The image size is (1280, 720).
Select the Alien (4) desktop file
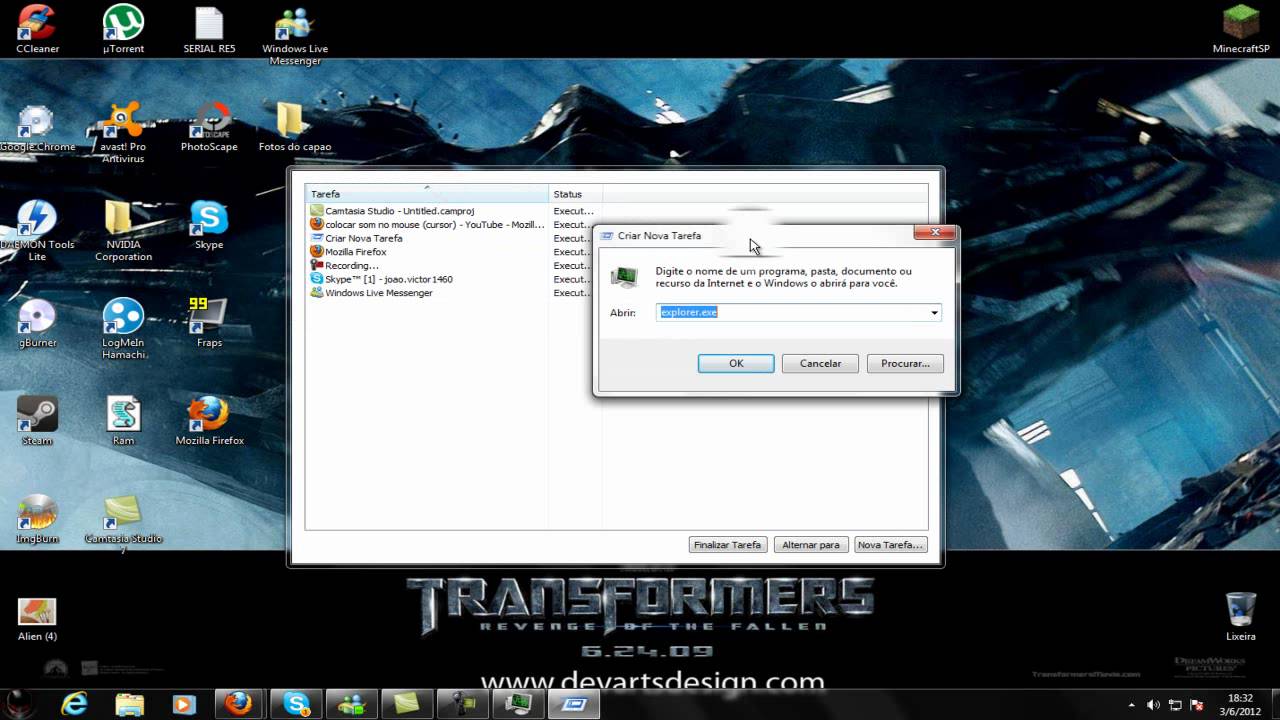[37, 618]
